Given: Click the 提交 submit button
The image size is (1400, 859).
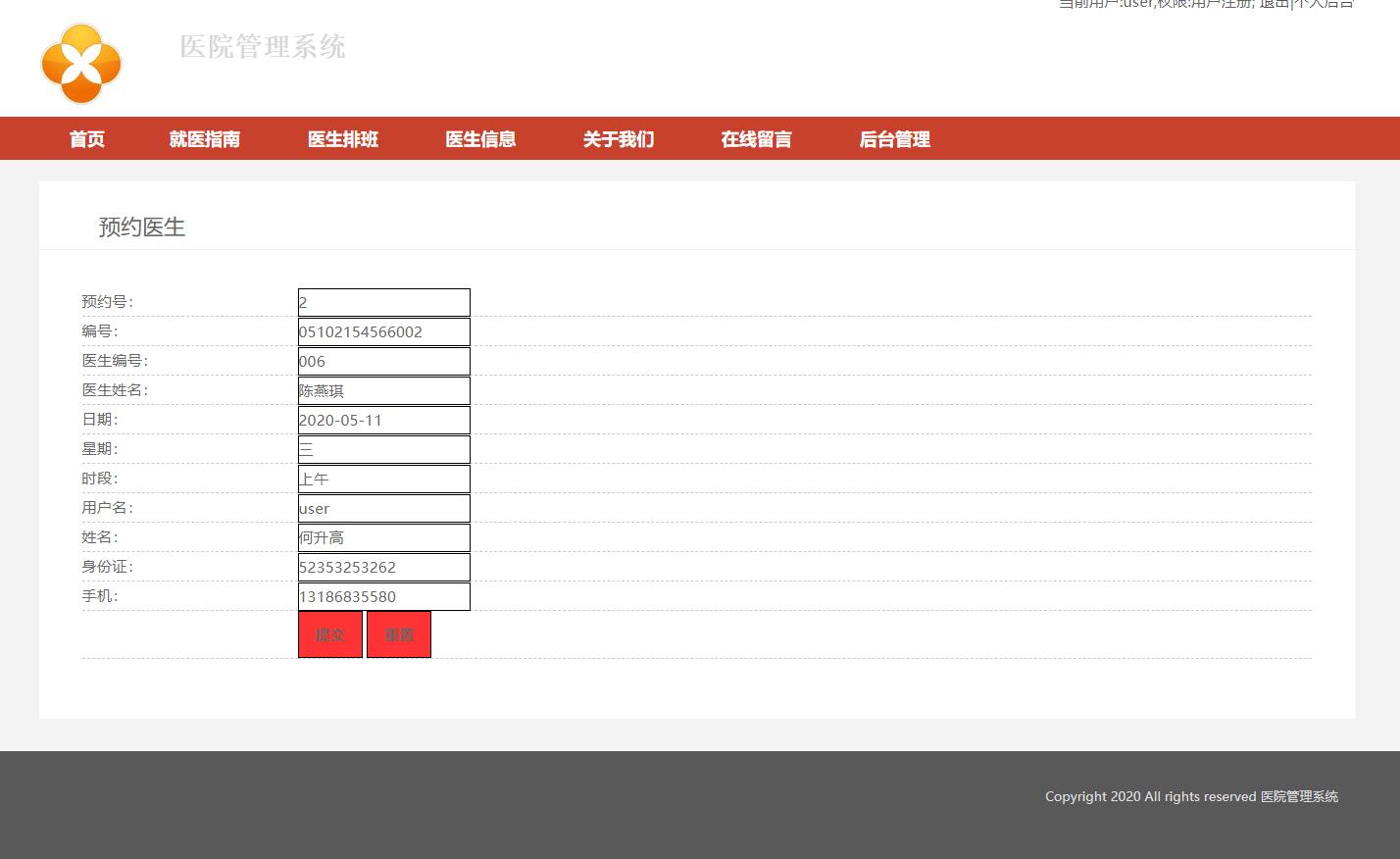Looking at the screenshot, I should (330, 633).
